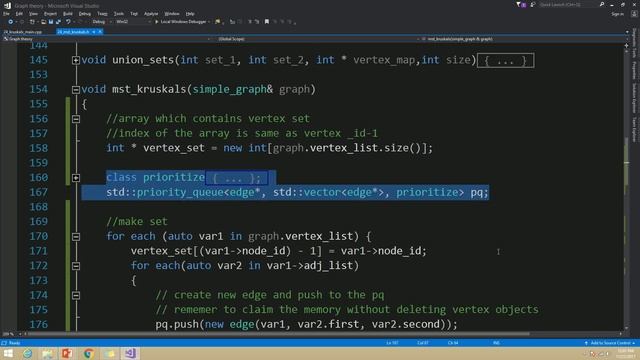Click the collapsed { ... } box on line 145

[505, 61]
